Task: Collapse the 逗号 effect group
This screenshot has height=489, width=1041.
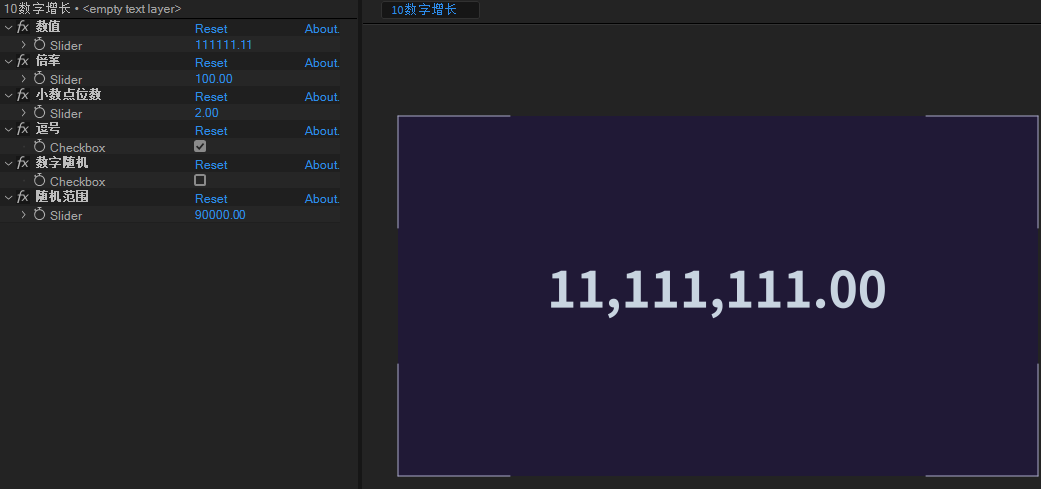Action: [x=8, y=130]
